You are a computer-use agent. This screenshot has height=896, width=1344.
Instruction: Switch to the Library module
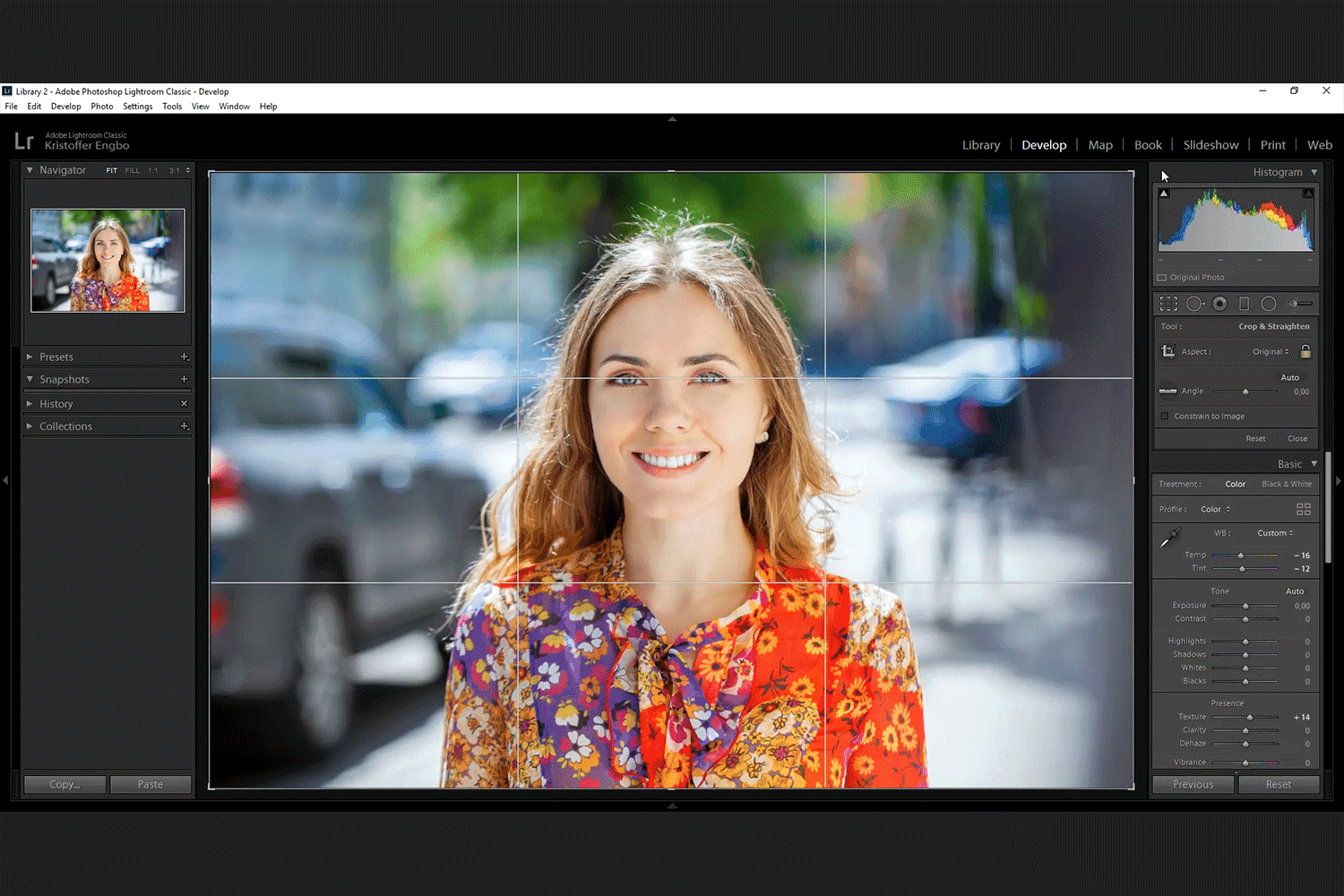tap(980, 144)
